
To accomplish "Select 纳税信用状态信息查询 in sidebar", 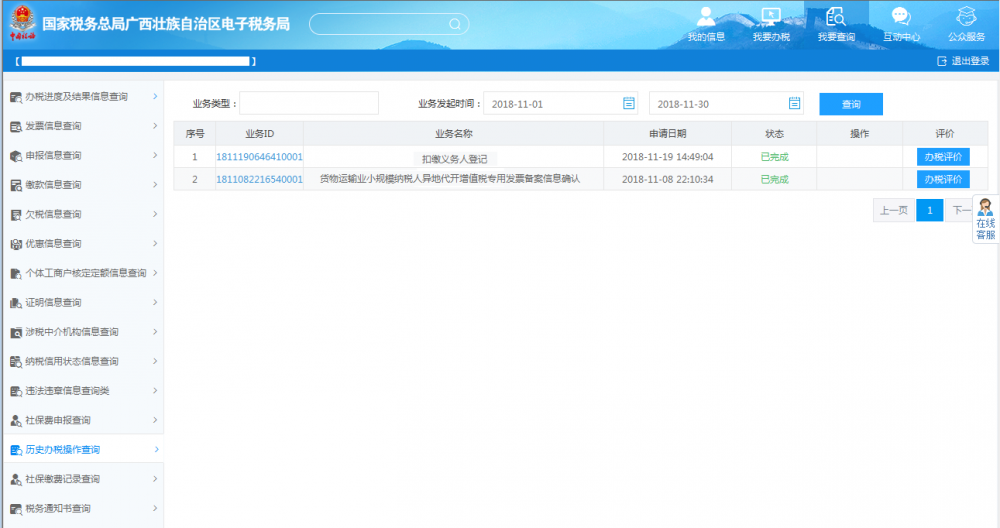I will tap(82, 361).
